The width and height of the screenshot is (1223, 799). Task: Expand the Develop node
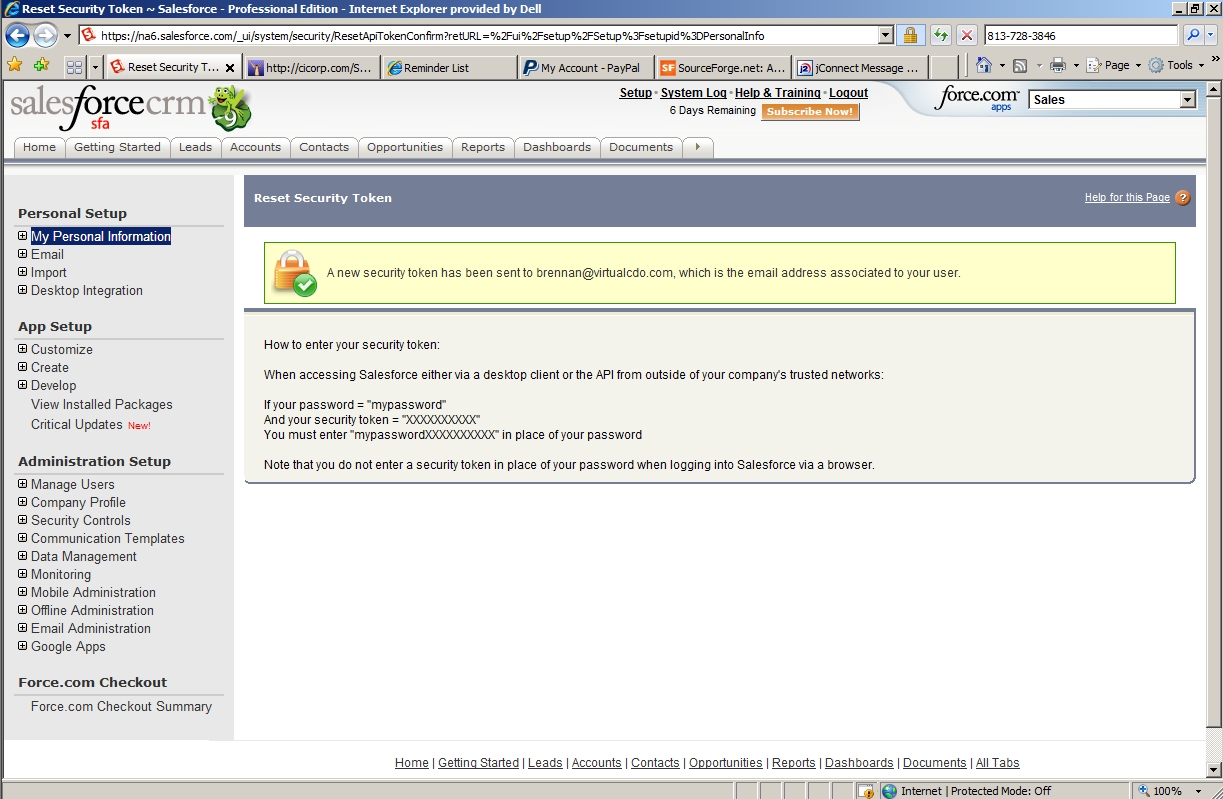point(23,385)
